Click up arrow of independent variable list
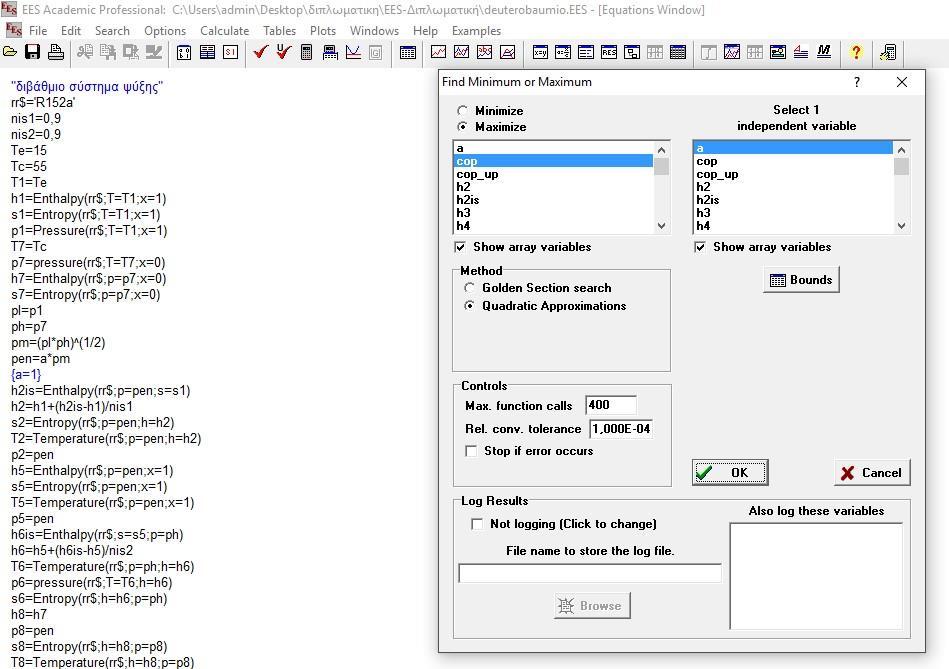949x669 pixels. tap(901, 150)
